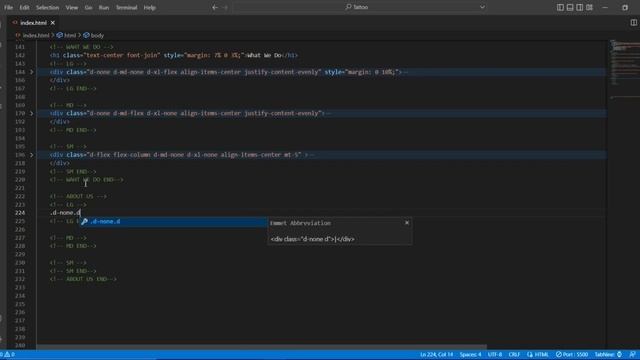Click the minimap code overview
The width and height of the screenshot is (640, 360).
pos(624,69)
